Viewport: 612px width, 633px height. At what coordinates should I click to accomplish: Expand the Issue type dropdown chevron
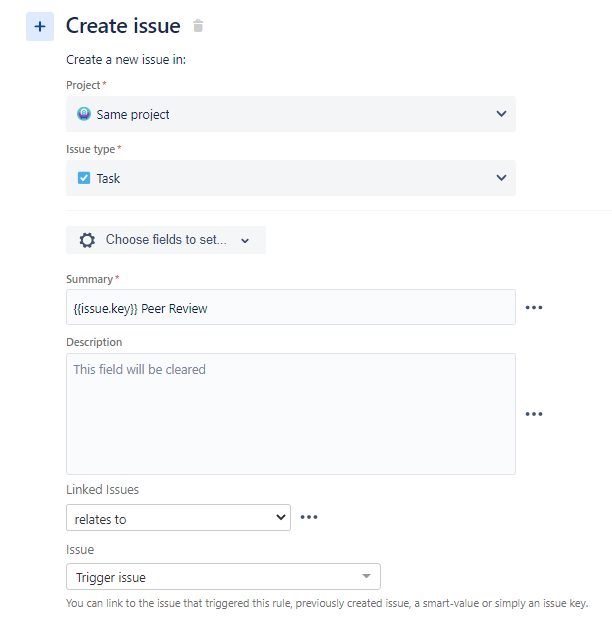click(501, 178)
